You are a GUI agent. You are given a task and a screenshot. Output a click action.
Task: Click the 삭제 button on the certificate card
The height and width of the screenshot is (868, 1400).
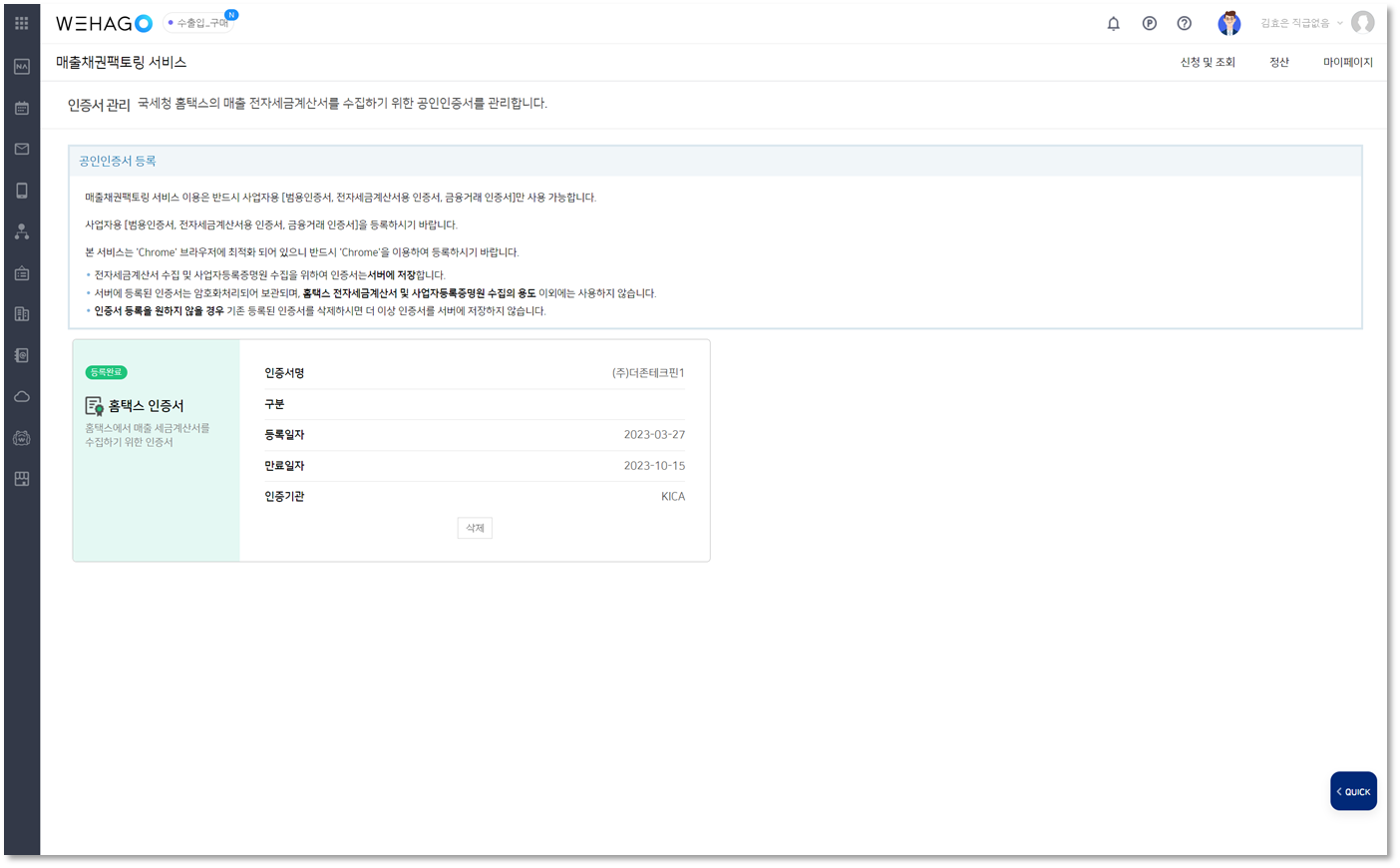(474, 527)
